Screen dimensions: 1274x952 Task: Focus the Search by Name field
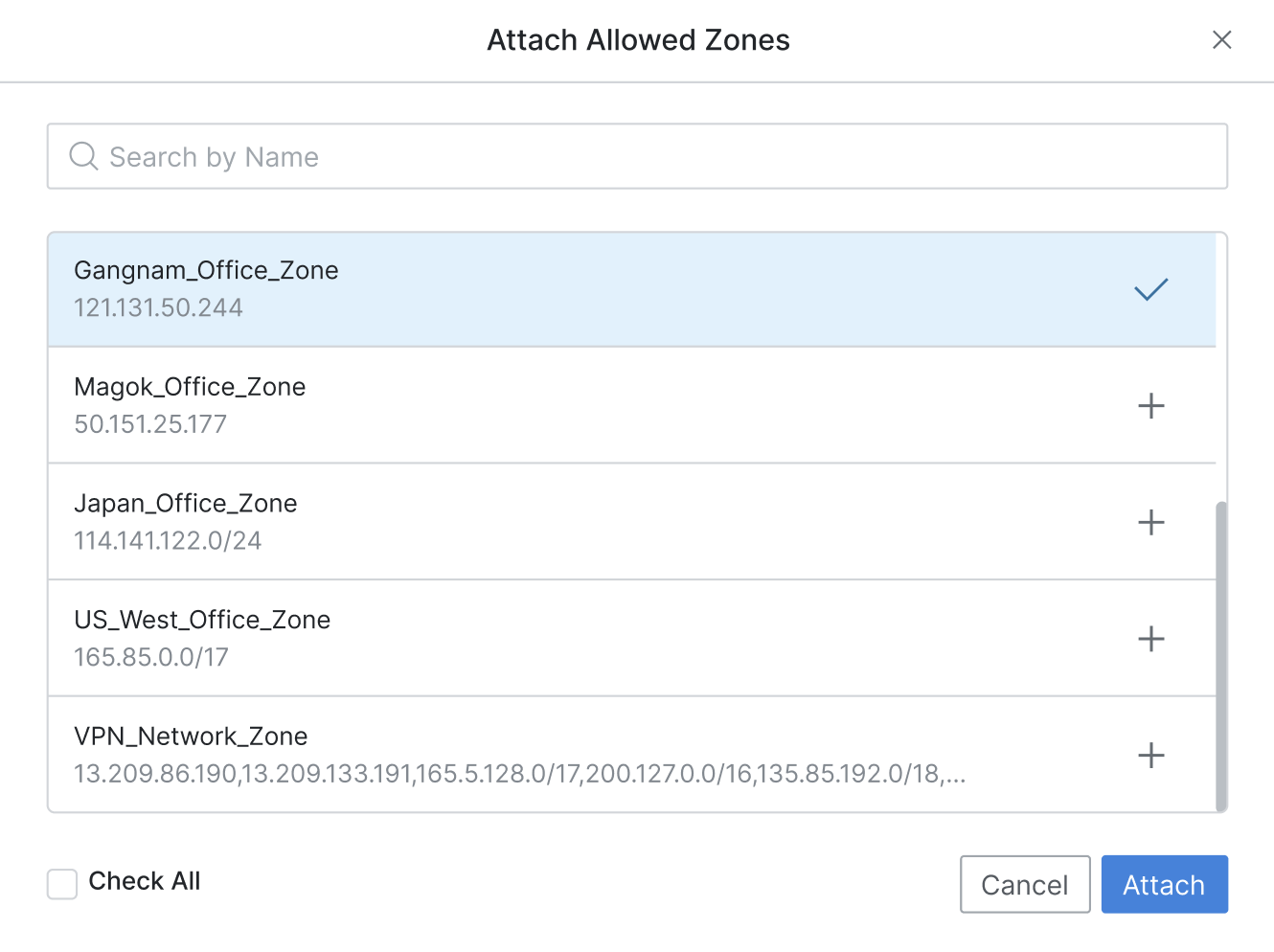pyautogui.click(x=637, y=156)
